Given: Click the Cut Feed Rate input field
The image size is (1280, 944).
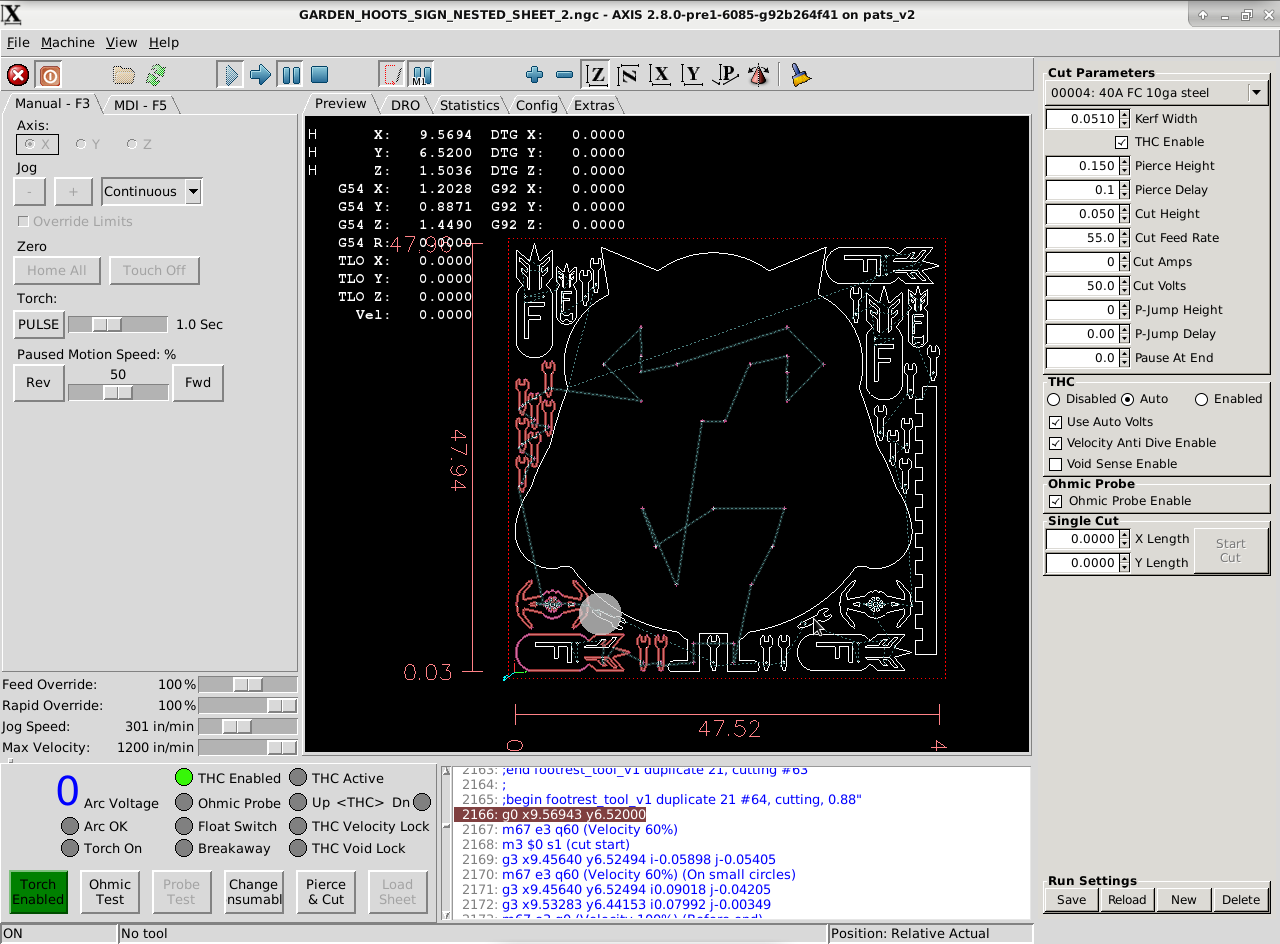Looking at the screenshot, I should (1081, 238).
